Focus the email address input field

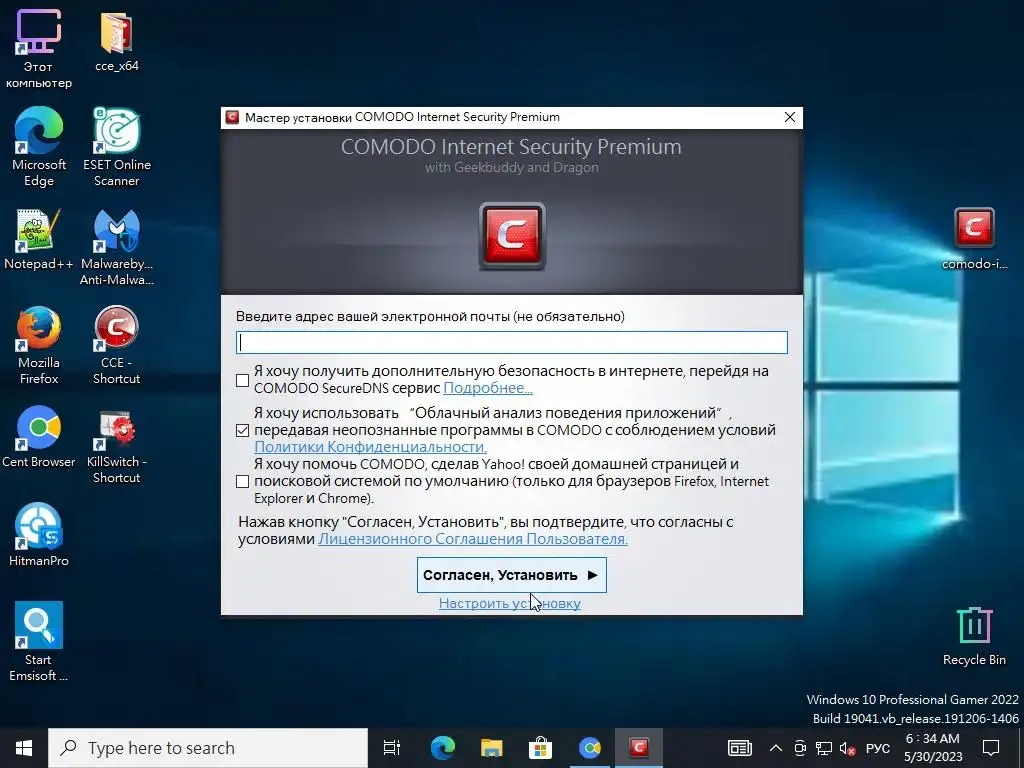(511, 342)
